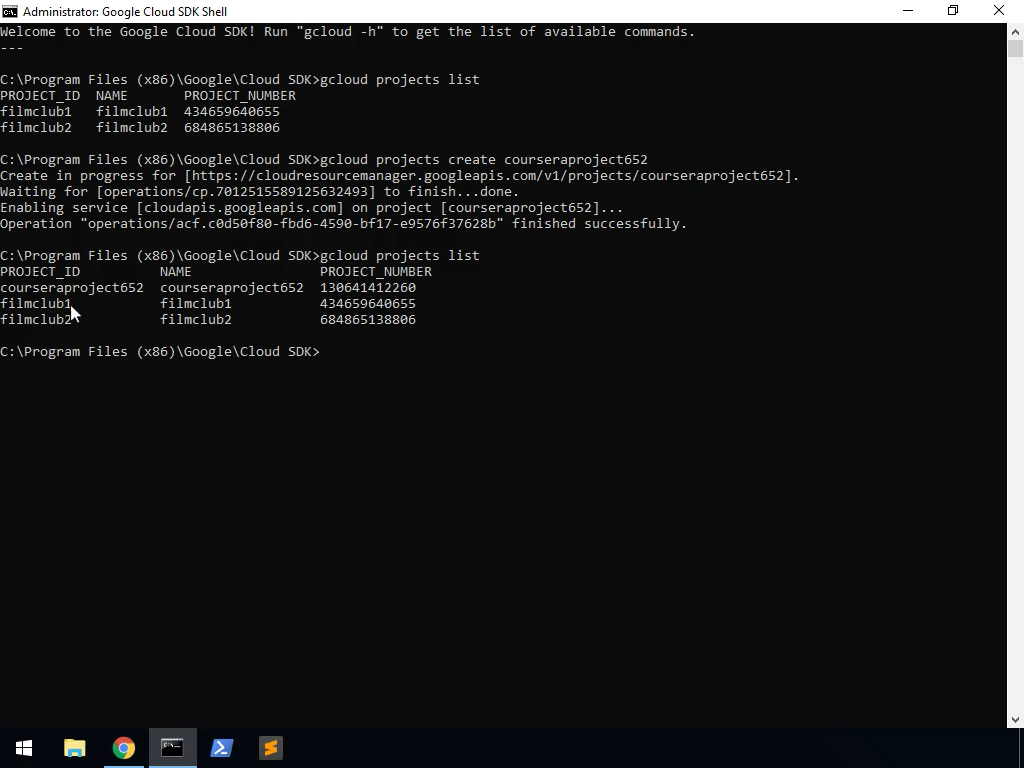Click the command prompt icon in the title bar
Viewport: 1024px width, 768px height.
coord(10,11)
